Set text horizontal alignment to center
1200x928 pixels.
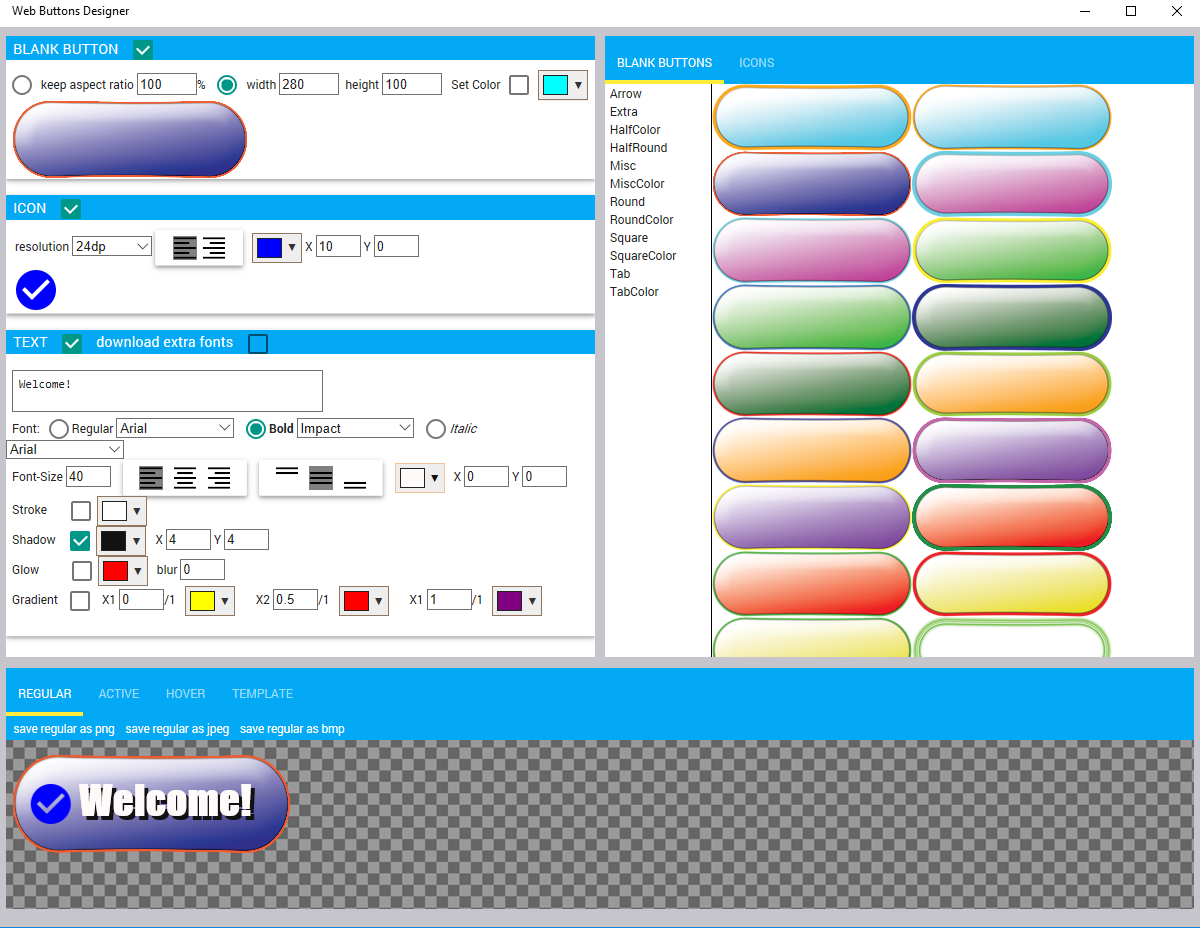185,478
